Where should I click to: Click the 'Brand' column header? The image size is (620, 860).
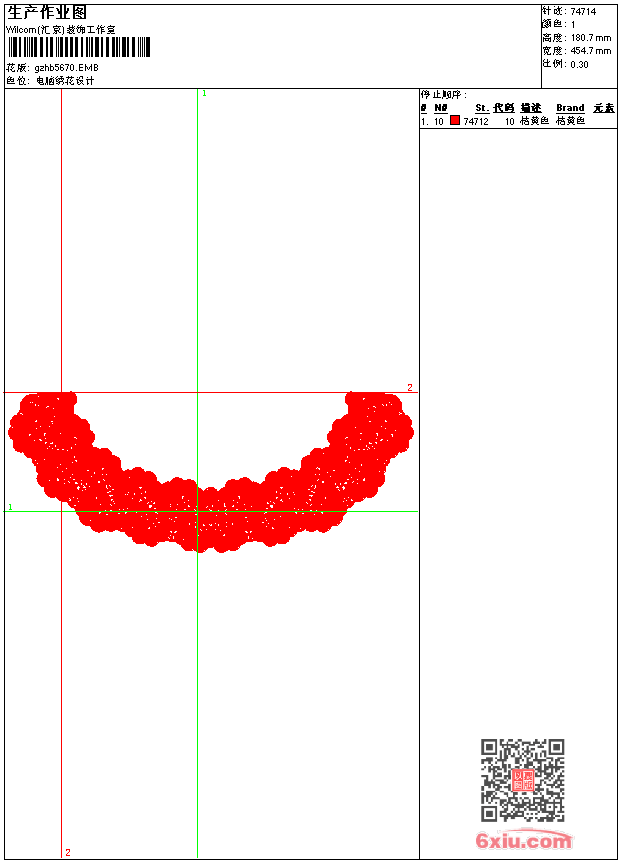[x=570, y=108]
